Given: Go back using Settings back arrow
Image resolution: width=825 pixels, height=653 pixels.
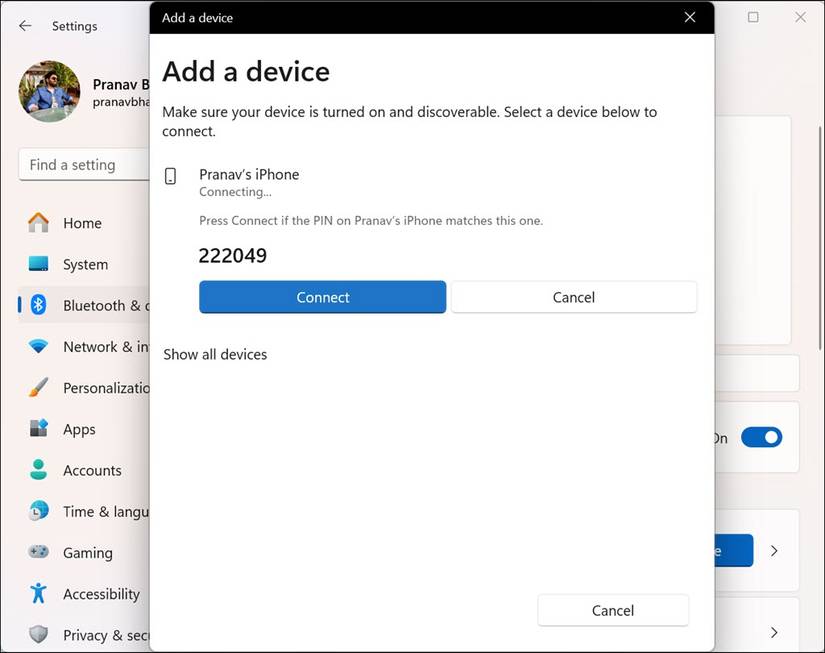Looking at the screenshot, I should (x=25, y=26).
